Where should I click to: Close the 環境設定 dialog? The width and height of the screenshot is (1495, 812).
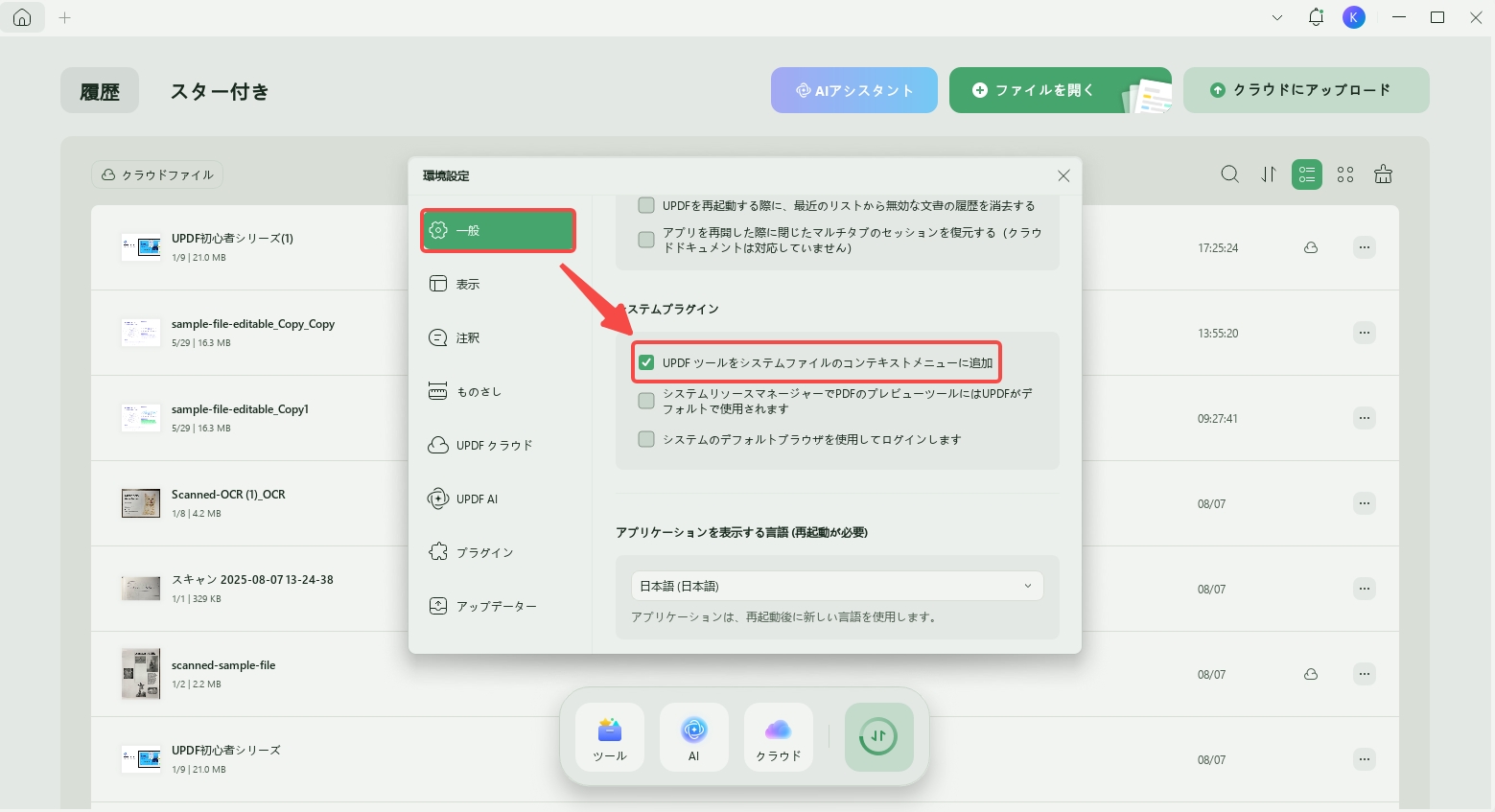(1063, 175)
